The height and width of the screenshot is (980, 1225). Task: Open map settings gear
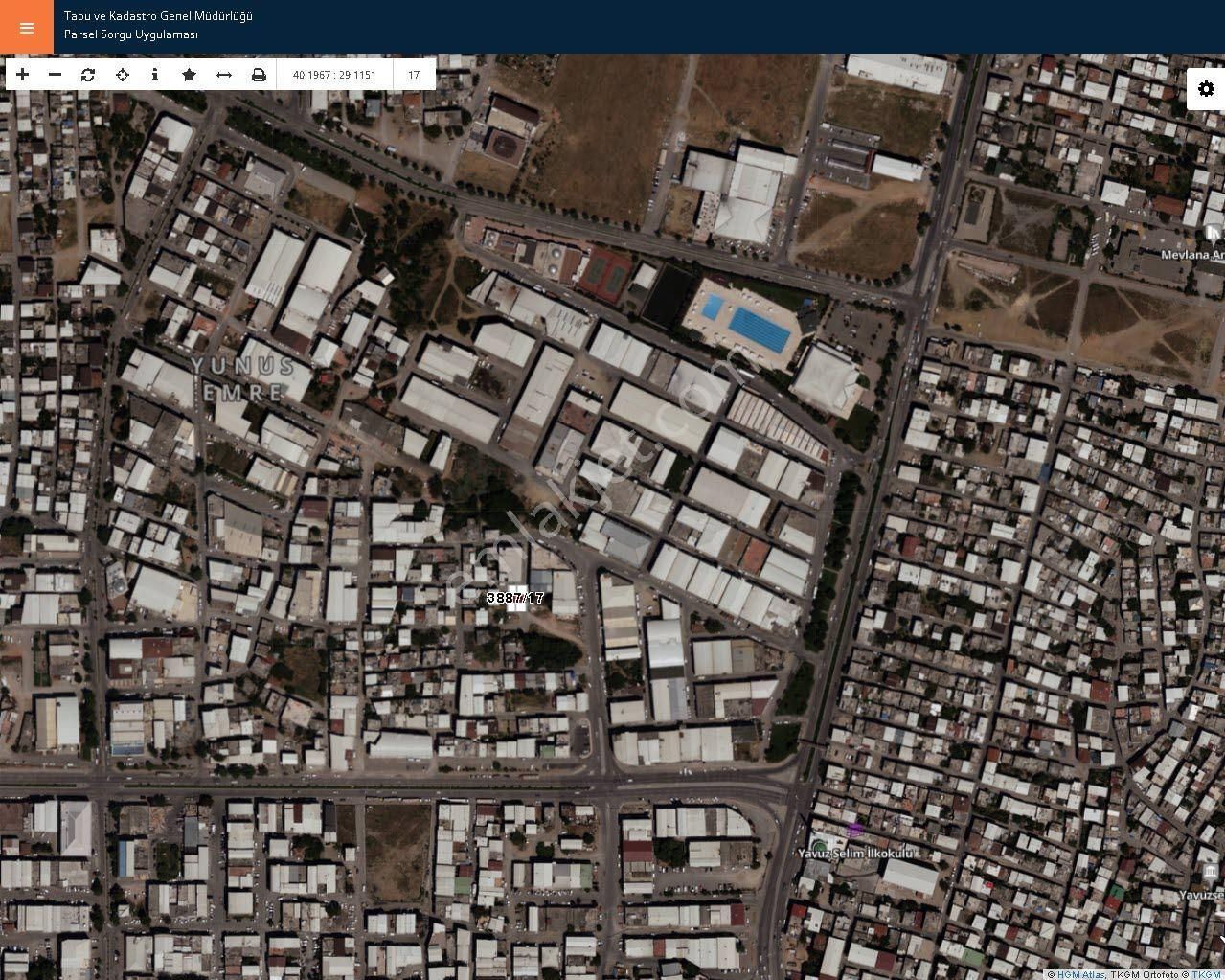pos(1205,89)
